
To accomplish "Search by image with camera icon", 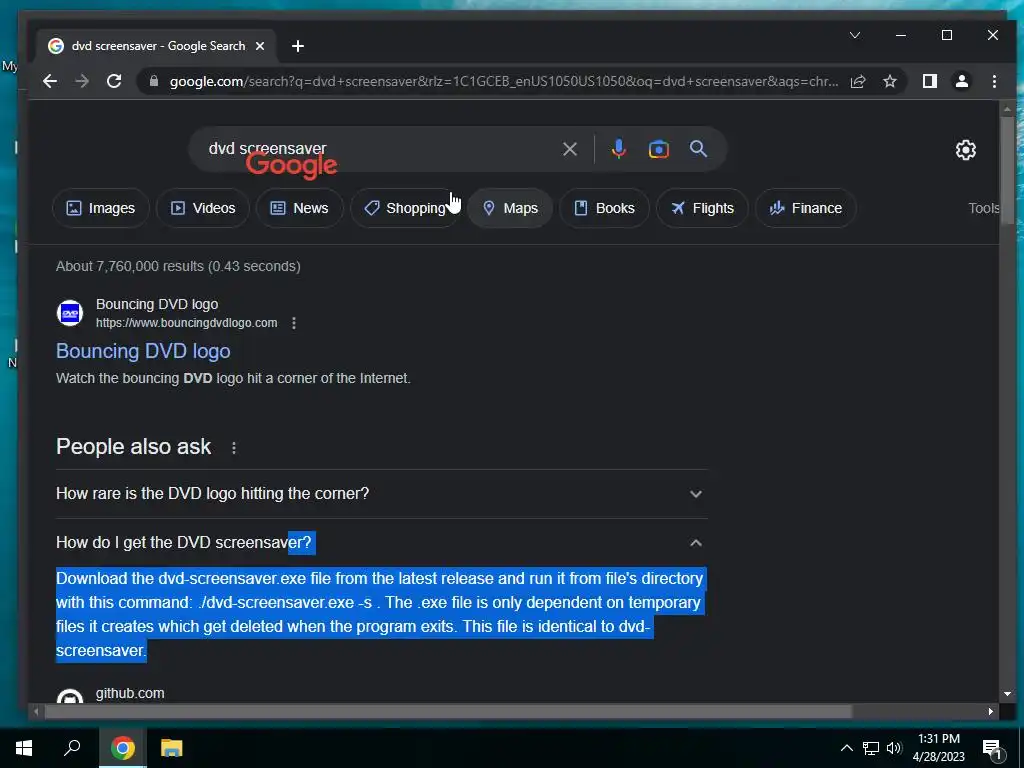I will coord(658,149).
